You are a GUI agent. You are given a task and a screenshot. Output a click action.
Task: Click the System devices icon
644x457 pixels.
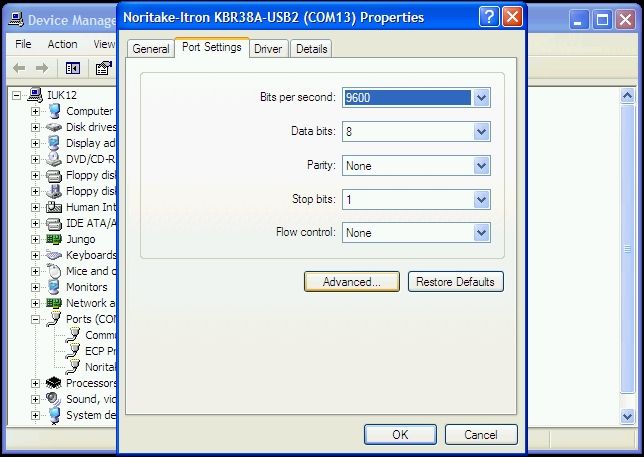(54, 415)
